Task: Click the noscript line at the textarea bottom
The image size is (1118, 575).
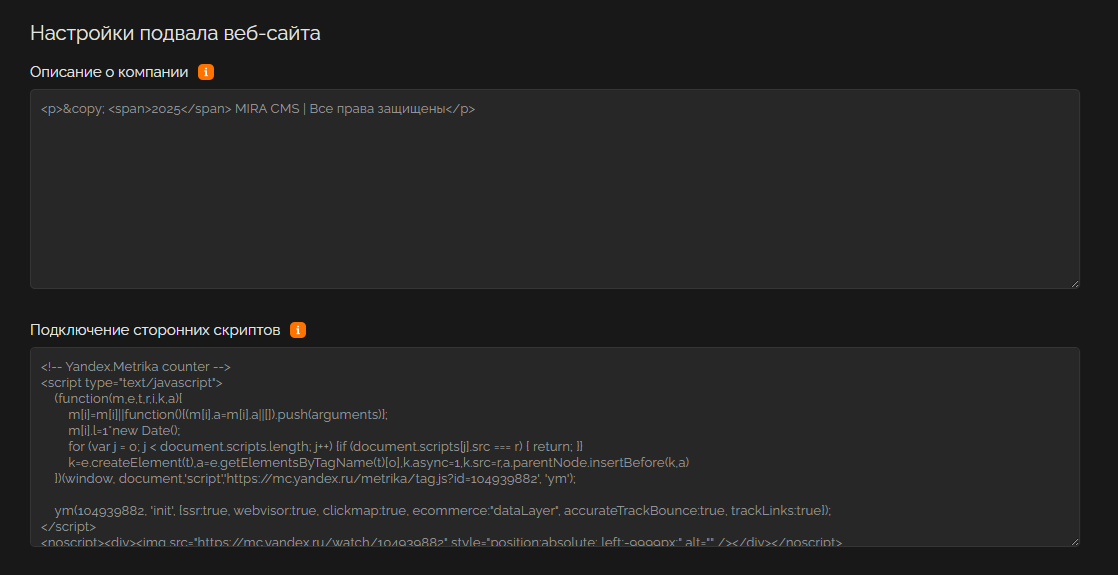Action: (440, 542)
